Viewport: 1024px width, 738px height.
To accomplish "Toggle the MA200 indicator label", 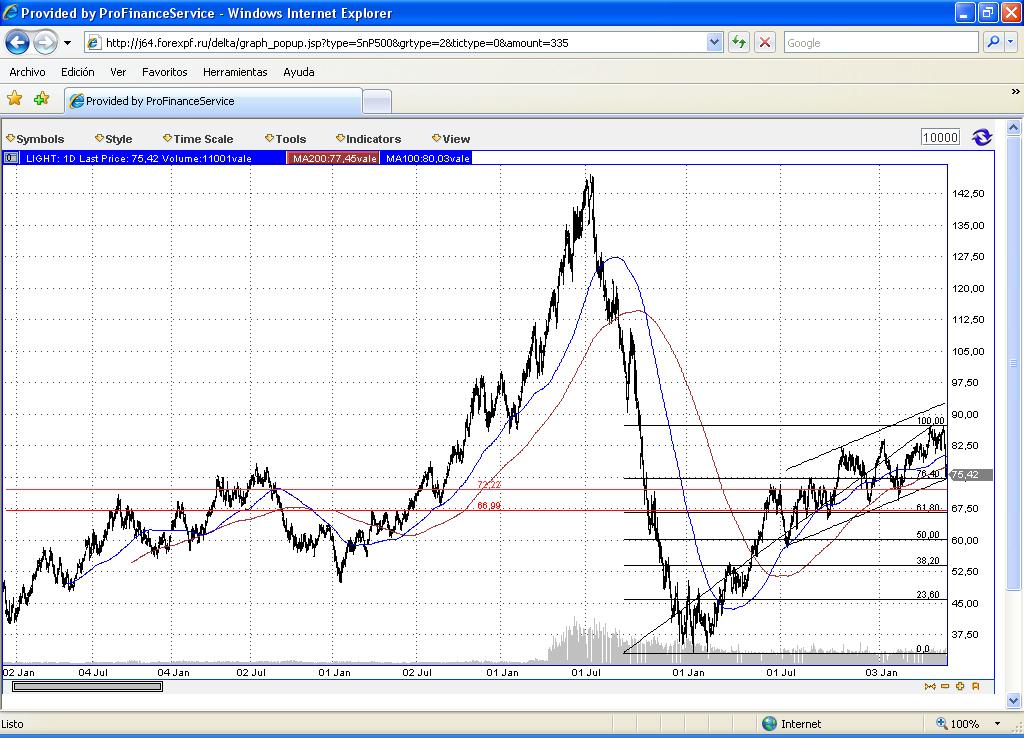I will coord(334,158).
